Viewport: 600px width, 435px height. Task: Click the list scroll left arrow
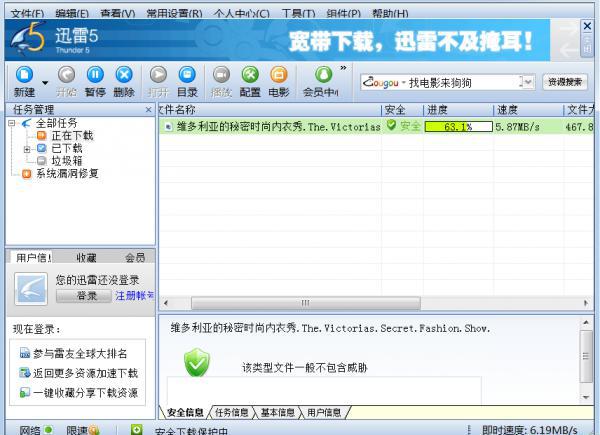tap(166, 303)
